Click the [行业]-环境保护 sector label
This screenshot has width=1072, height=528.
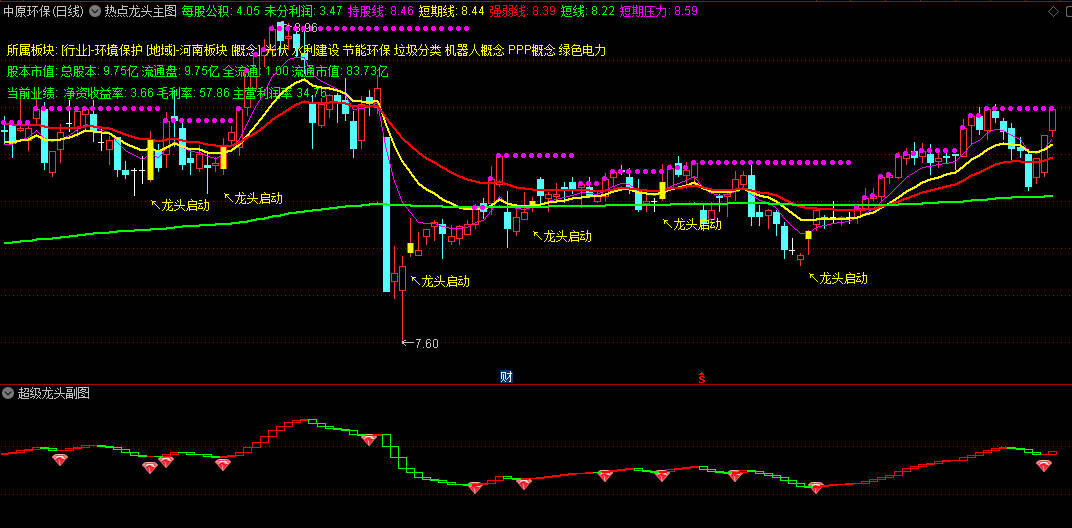101,50
